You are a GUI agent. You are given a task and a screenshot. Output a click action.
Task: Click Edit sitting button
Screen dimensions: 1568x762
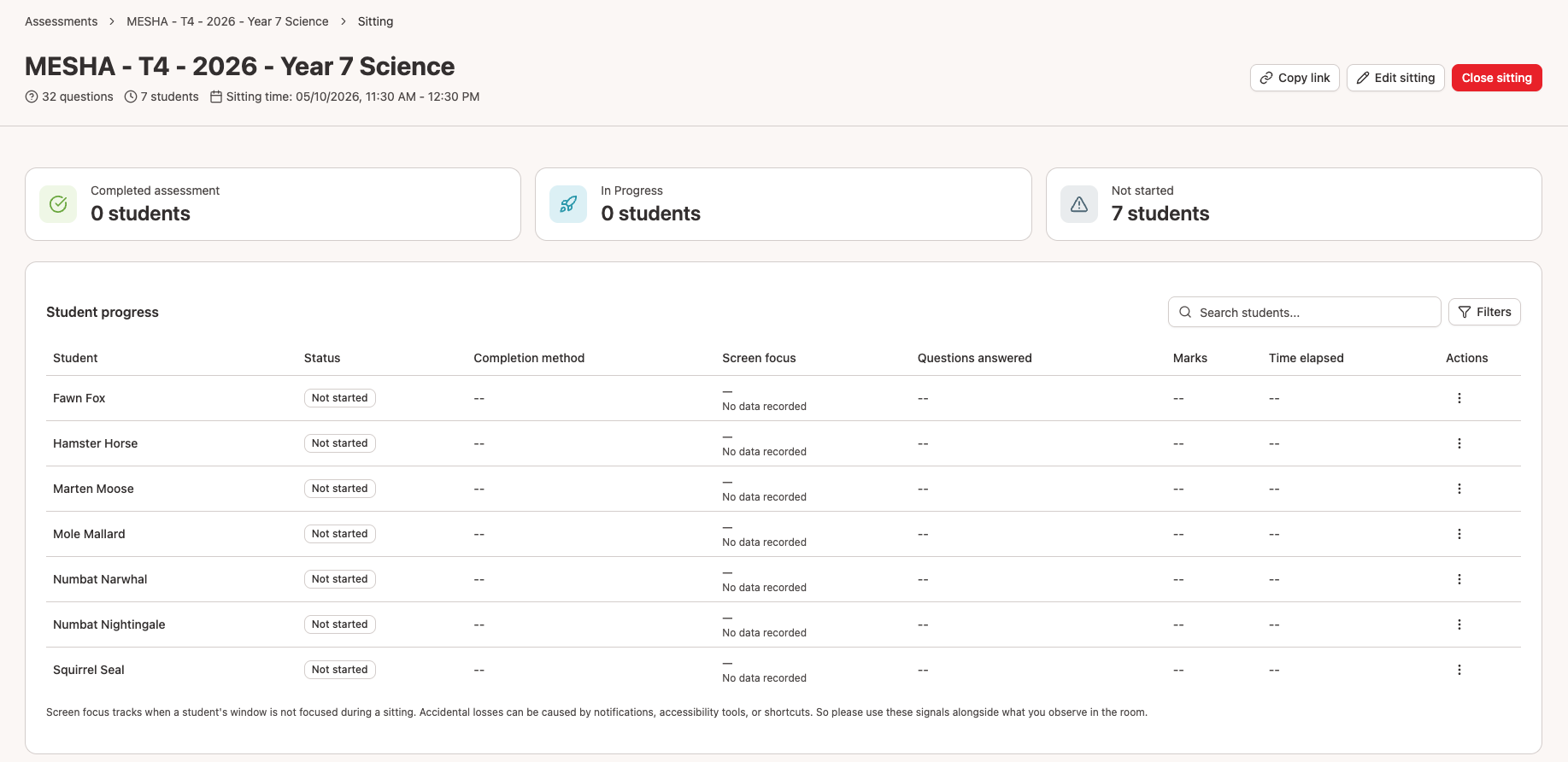click(1395, 78)
